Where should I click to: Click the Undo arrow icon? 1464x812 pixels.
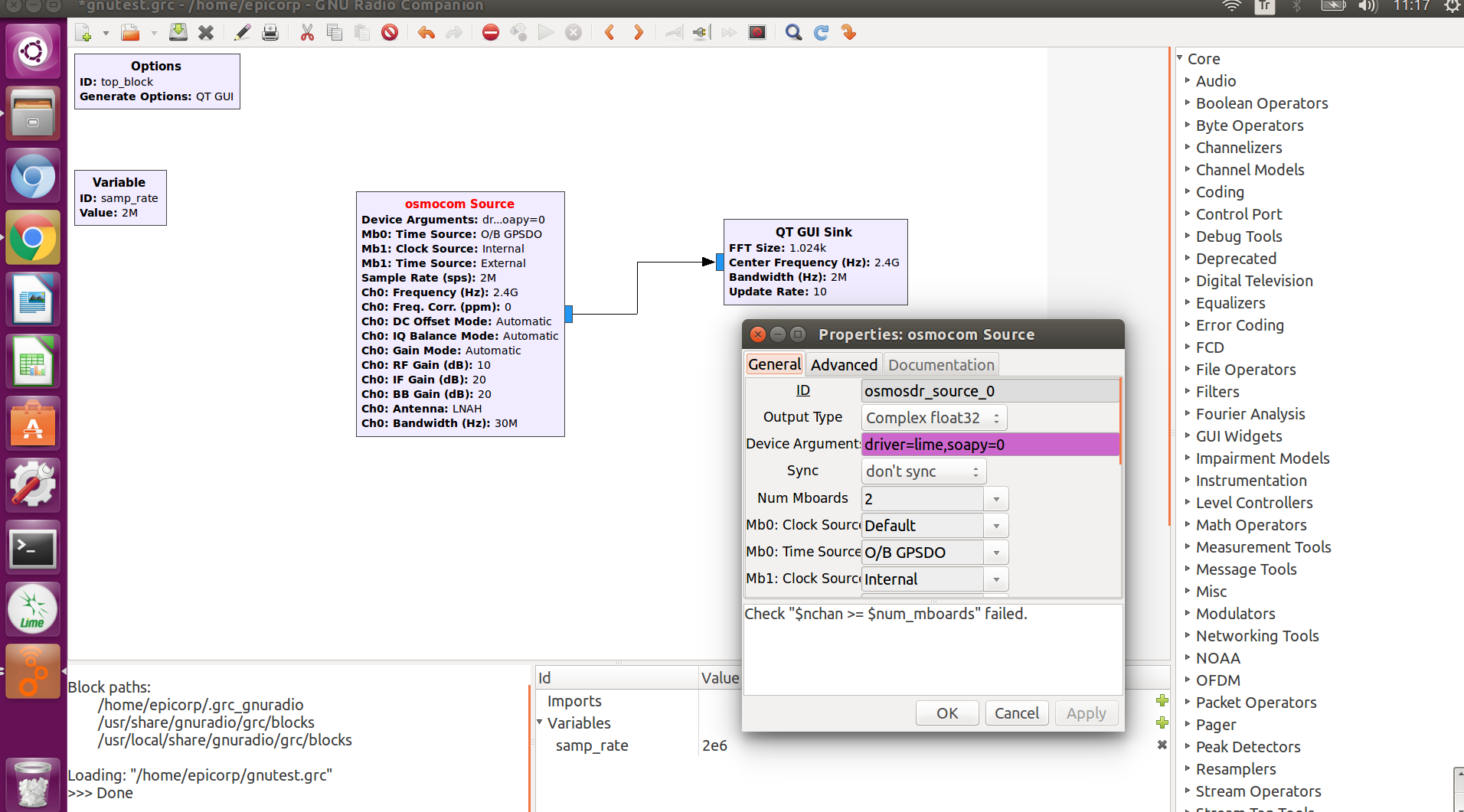(426, 32)
